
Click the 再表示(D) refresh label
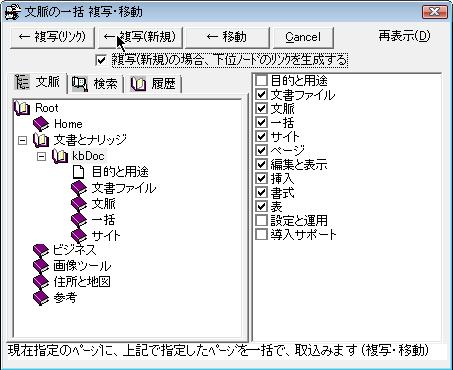pos(404,36)
